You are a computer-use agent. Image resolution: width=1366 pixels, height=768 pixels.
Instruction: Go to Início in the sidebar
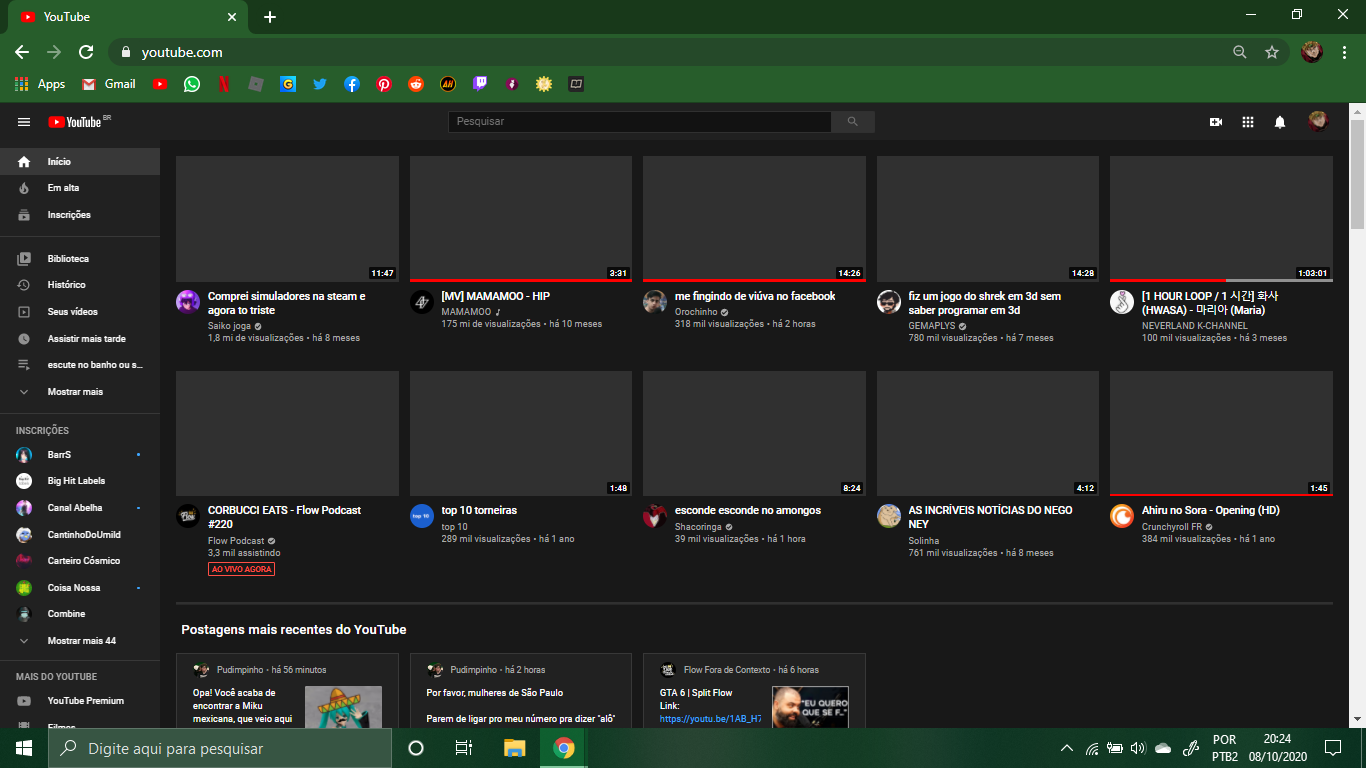(x=80, y=161)
